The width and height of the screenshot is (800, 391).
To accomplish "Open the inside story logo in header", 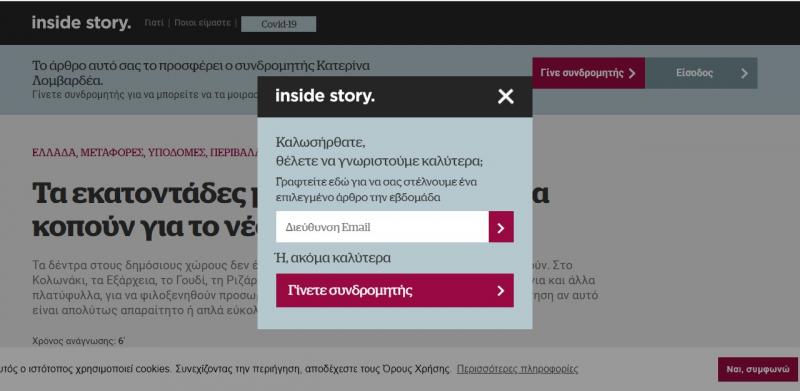I will click(81, 22).
